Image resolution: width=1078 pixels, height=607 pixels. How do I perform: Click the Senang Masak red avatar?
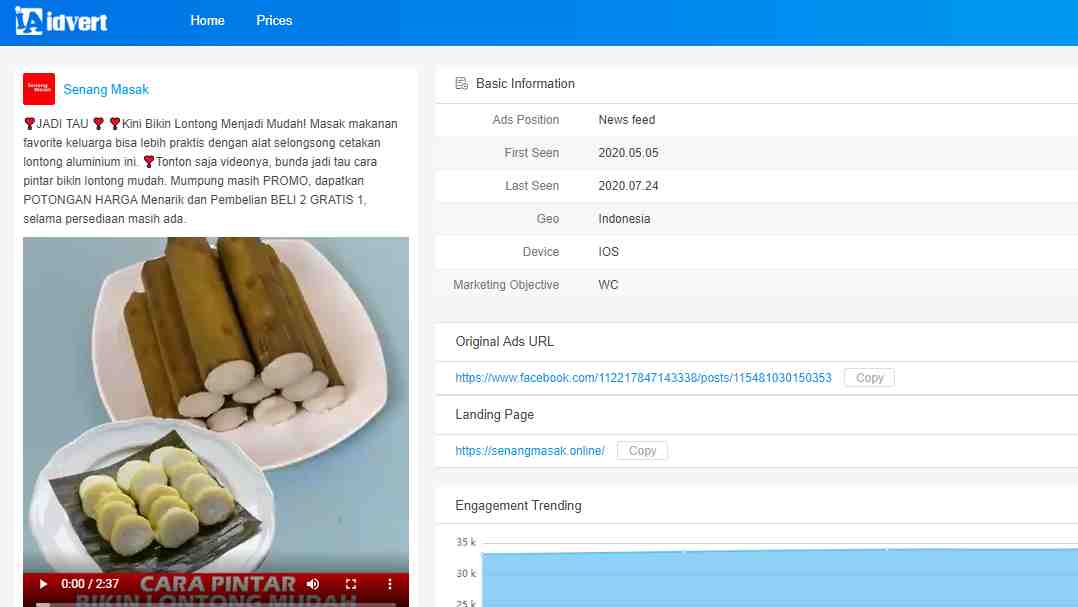[x=38, y=89]
